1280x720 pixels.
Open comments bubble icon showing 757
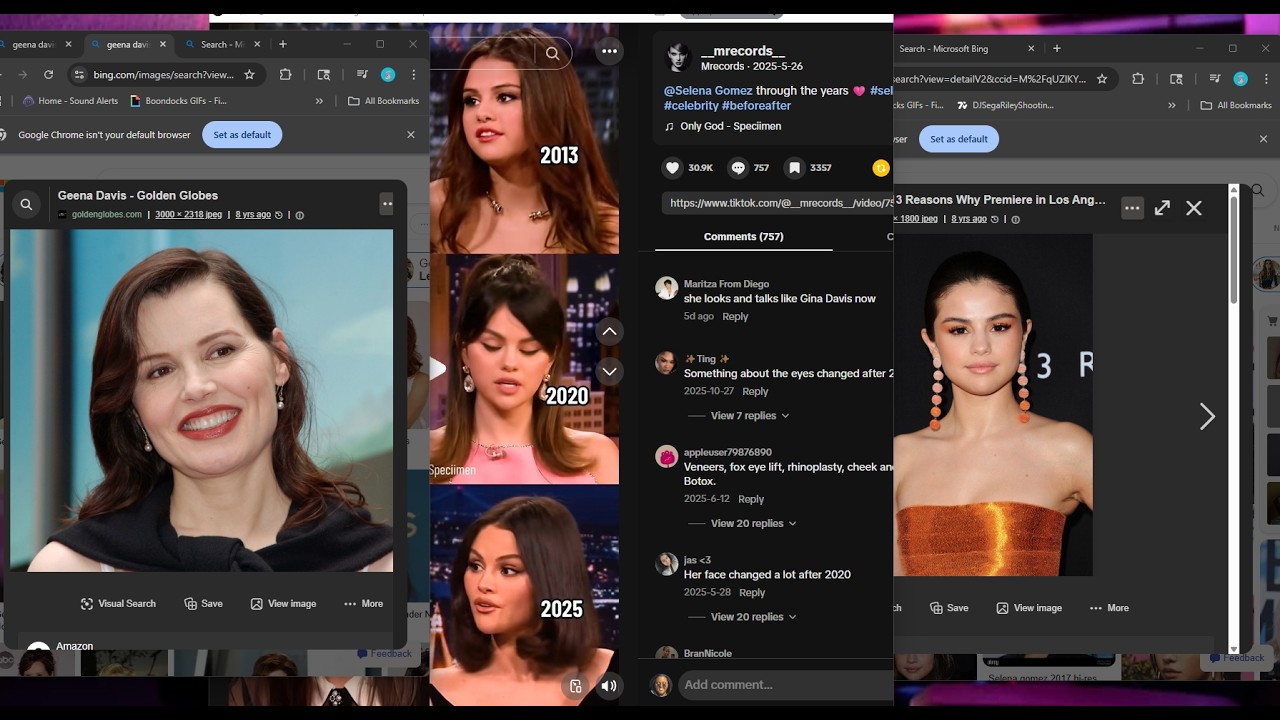[738, 168]
